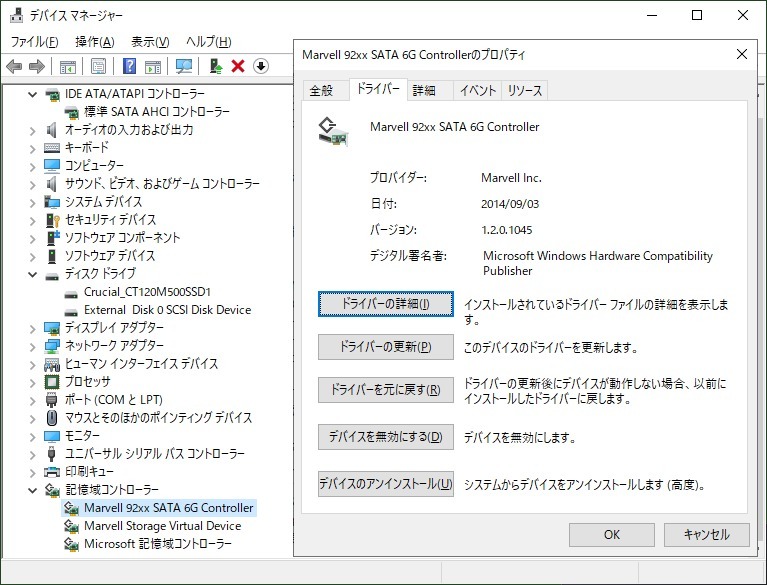Click the Forward arrow toolbar icon
This screenshot has width=767, height=585.
(x=37, y=66)
